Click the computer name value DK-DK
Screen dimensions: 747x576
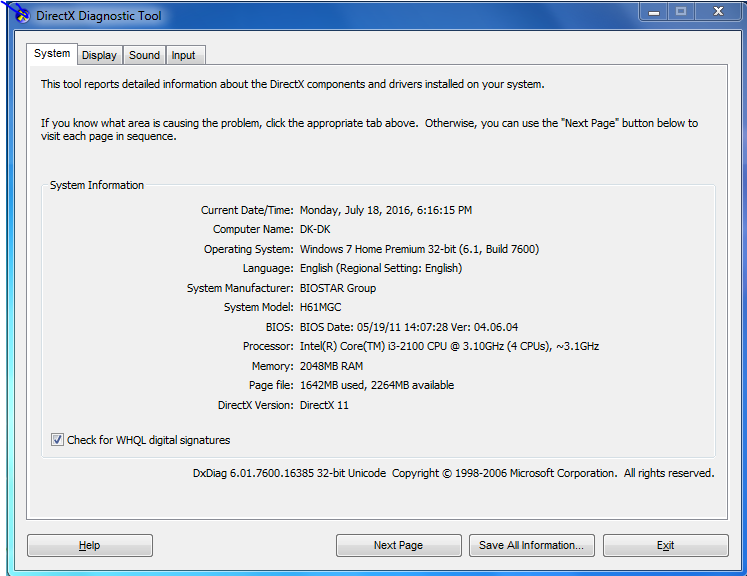316,230
